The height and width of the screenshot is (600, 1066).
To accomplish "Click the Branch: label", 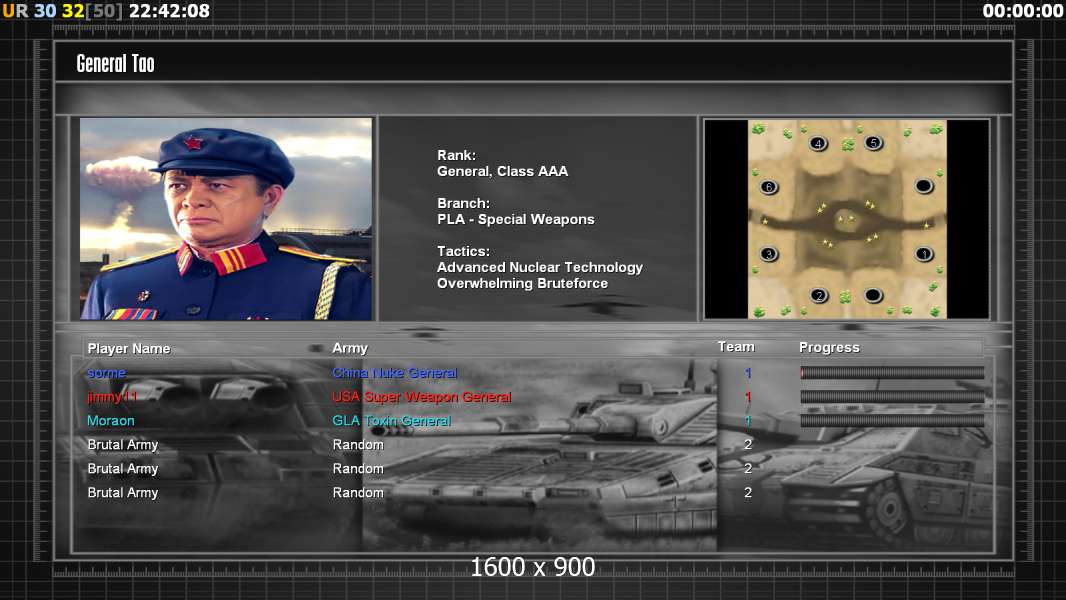I will [463, 203].
